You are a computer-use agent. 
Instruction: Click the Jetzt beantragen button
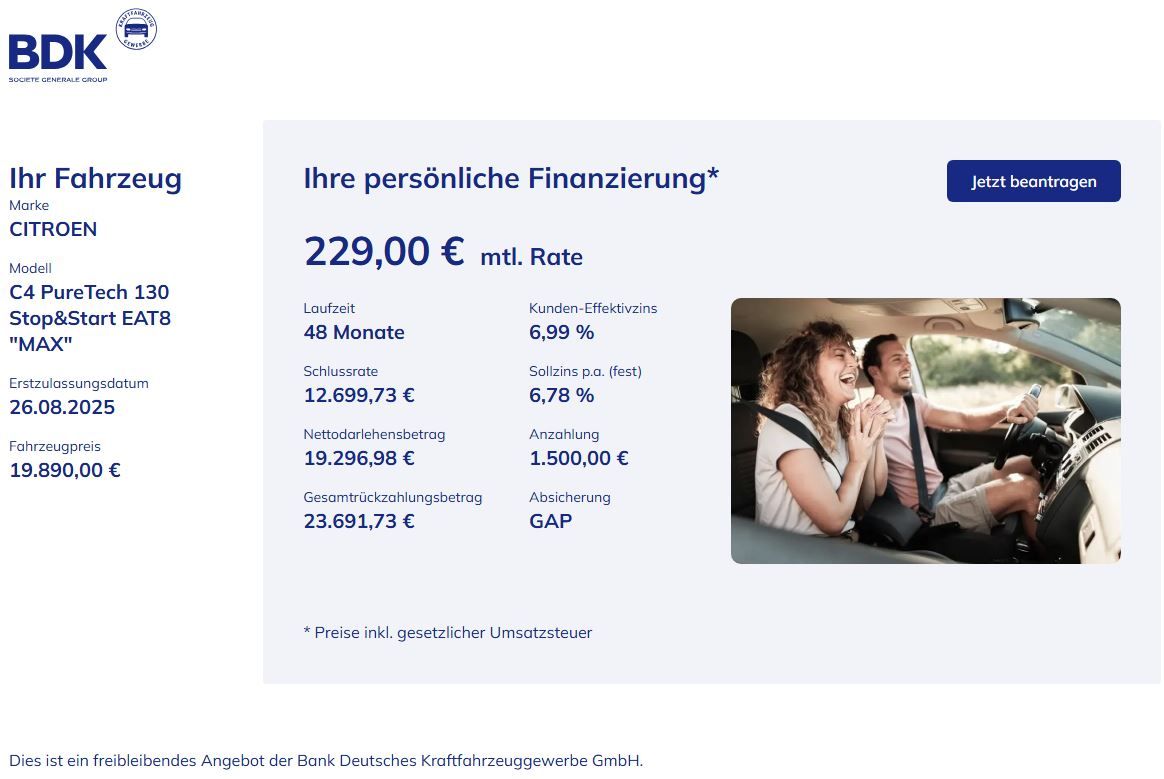point(1033,181)
